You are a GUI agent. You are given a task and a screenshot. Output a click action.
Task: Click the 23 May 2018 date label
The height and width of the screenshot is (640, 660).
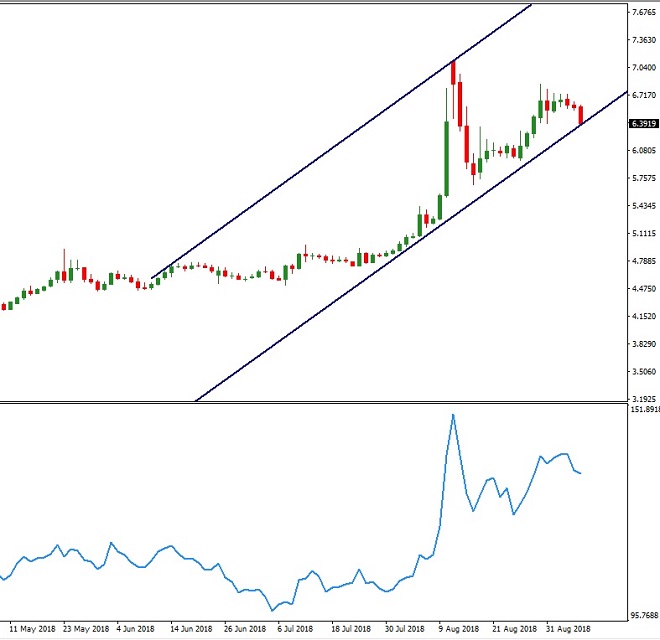(x=86, y=629)
